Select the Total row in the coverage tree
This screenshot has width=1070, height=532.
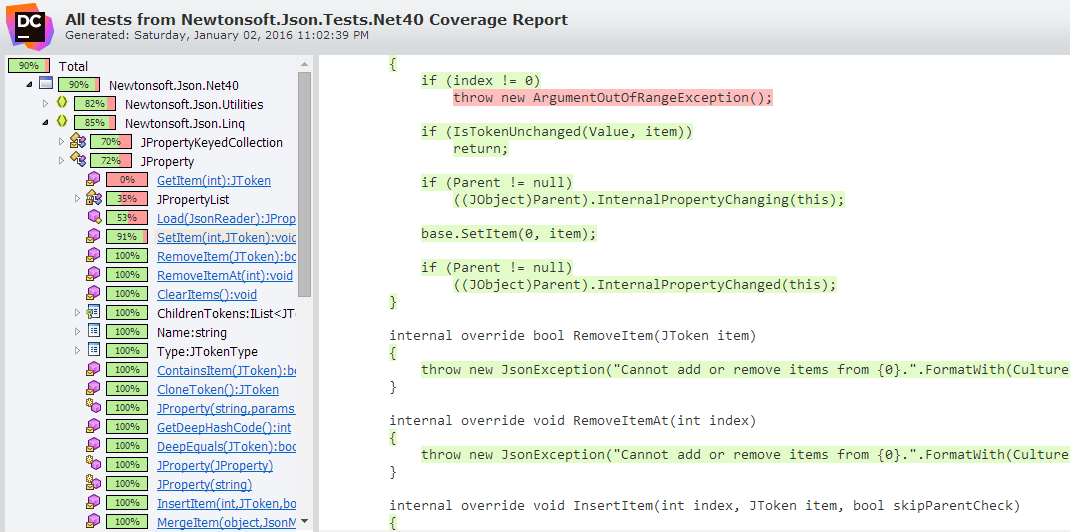(73, 66)
